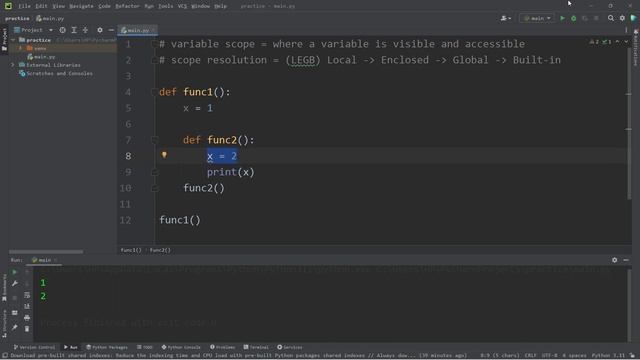Open Run panel settings gear
This screenshot has width=640, height=360.
615,260
